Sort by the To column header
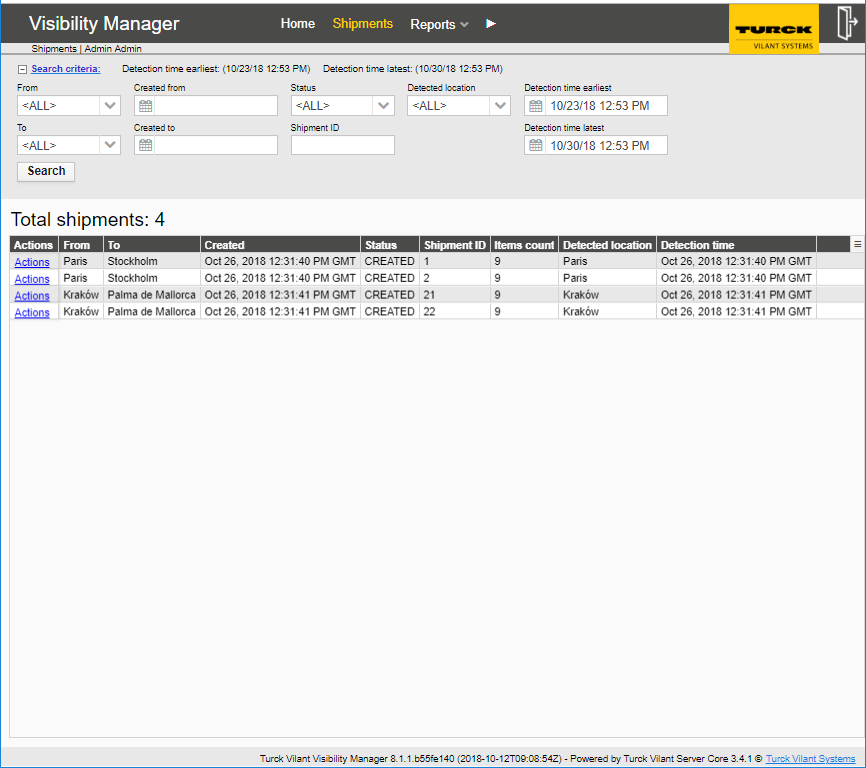Image resolution: width=866 pixels, height=768 pixels. pyautogui.click(x=151, y=245)
